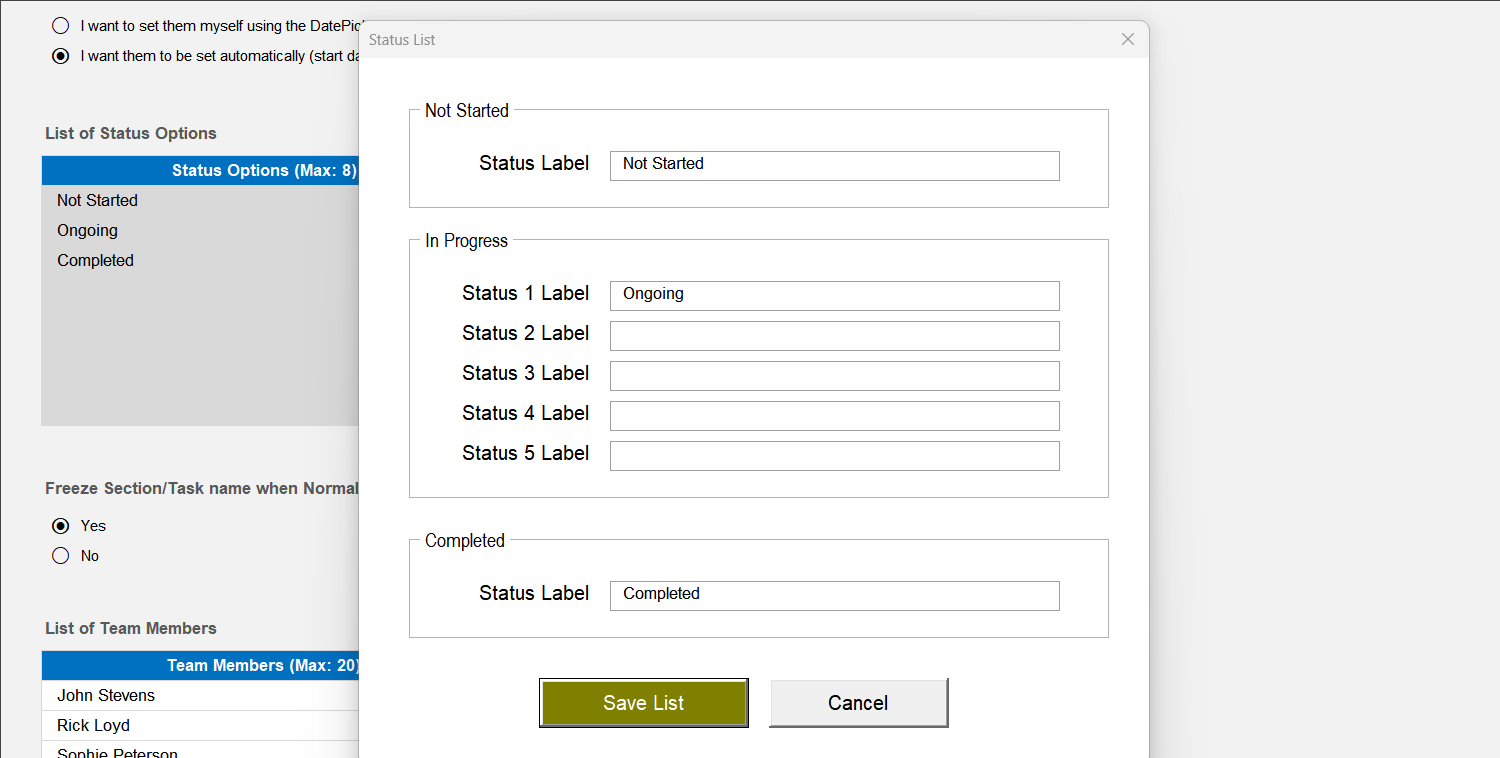Click the Not Started status label input field
This screenshot has width=1500, height=758.
834,165
